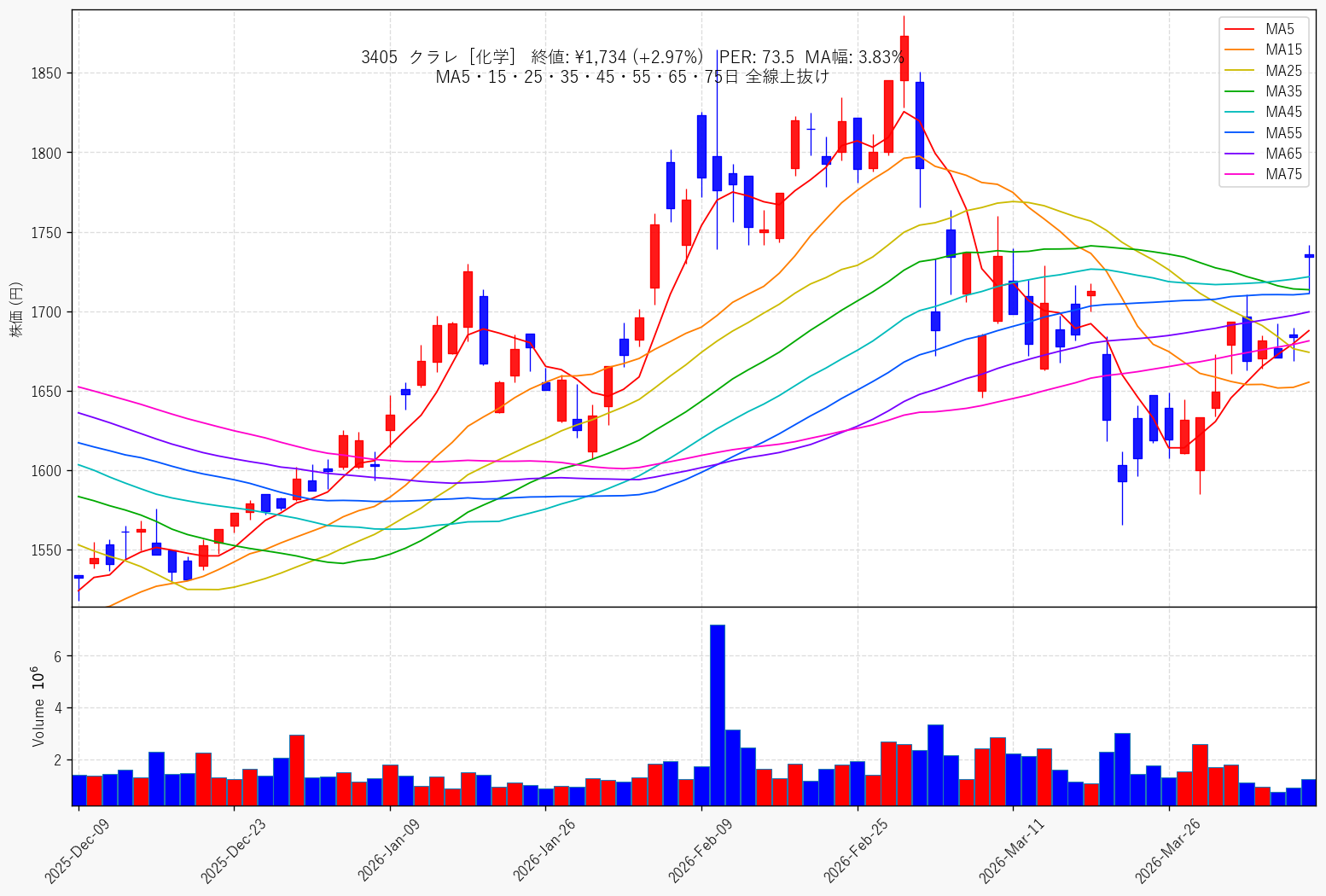The height and width of the screenshot is (896, 1326).
Task: Click the MA15 orange line sample in legend
Action: coord(1242,50)
